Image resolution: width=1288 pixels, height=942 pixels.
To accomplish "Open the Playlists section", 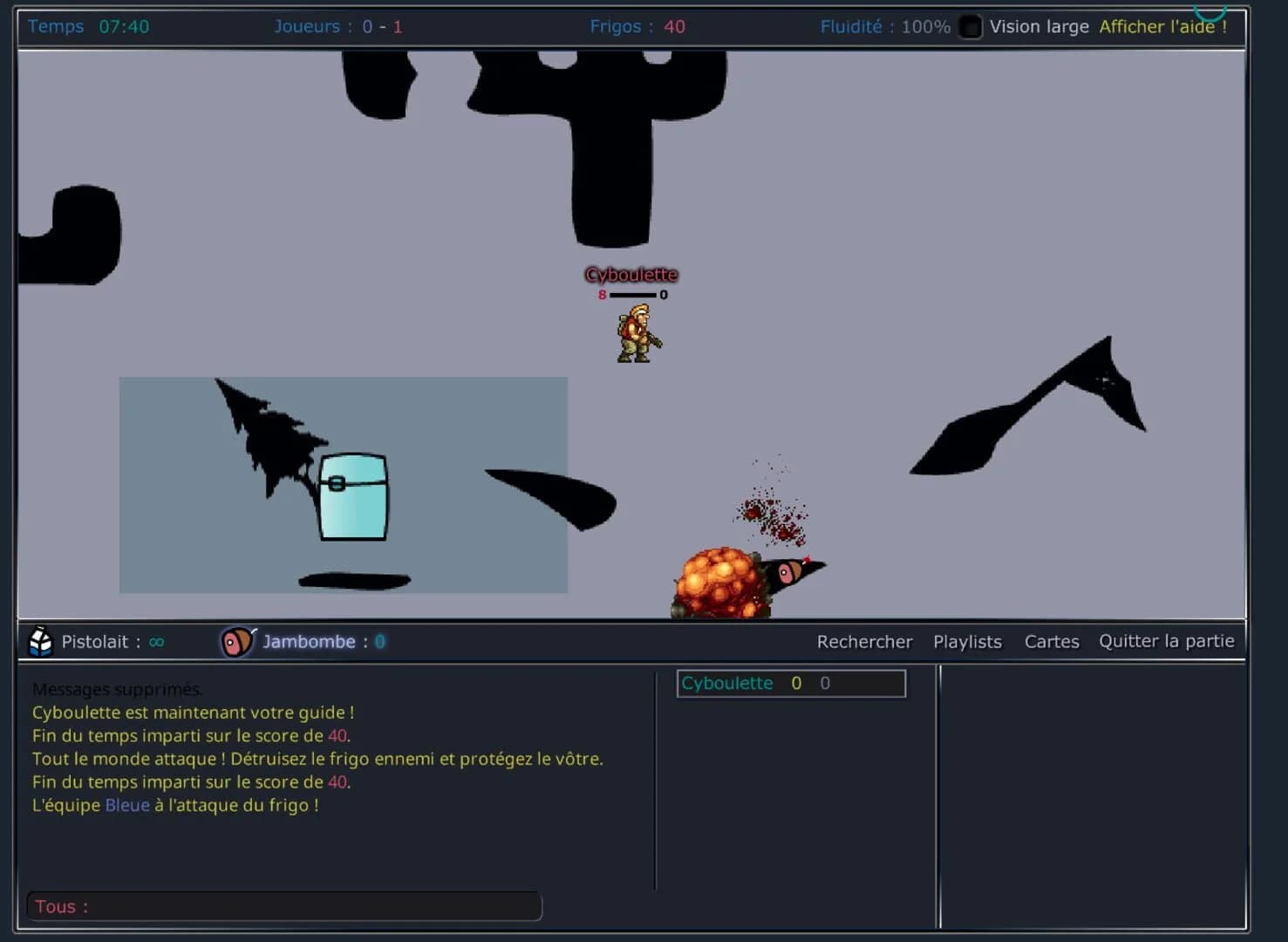I will point(967,641).
